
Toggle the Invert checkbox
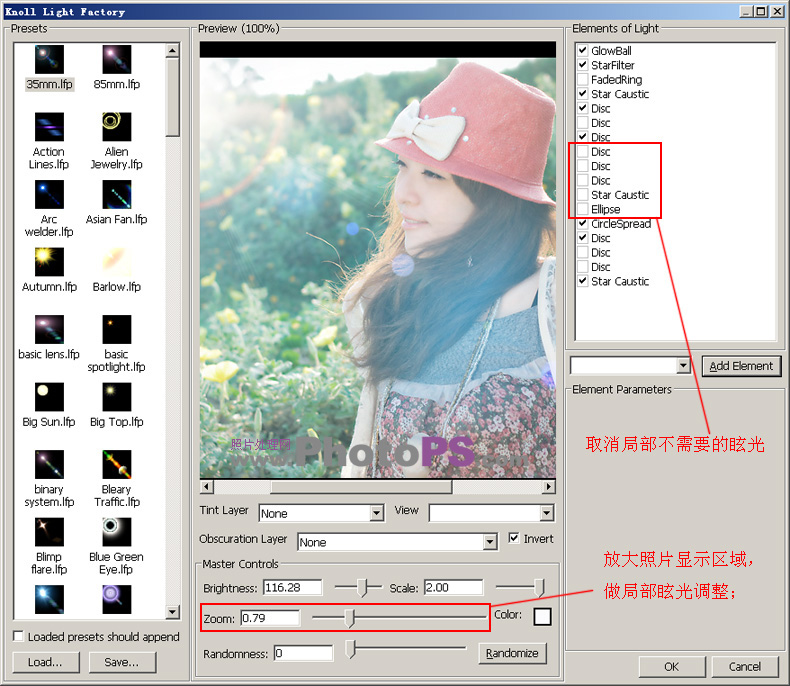[x=513, y=538]
